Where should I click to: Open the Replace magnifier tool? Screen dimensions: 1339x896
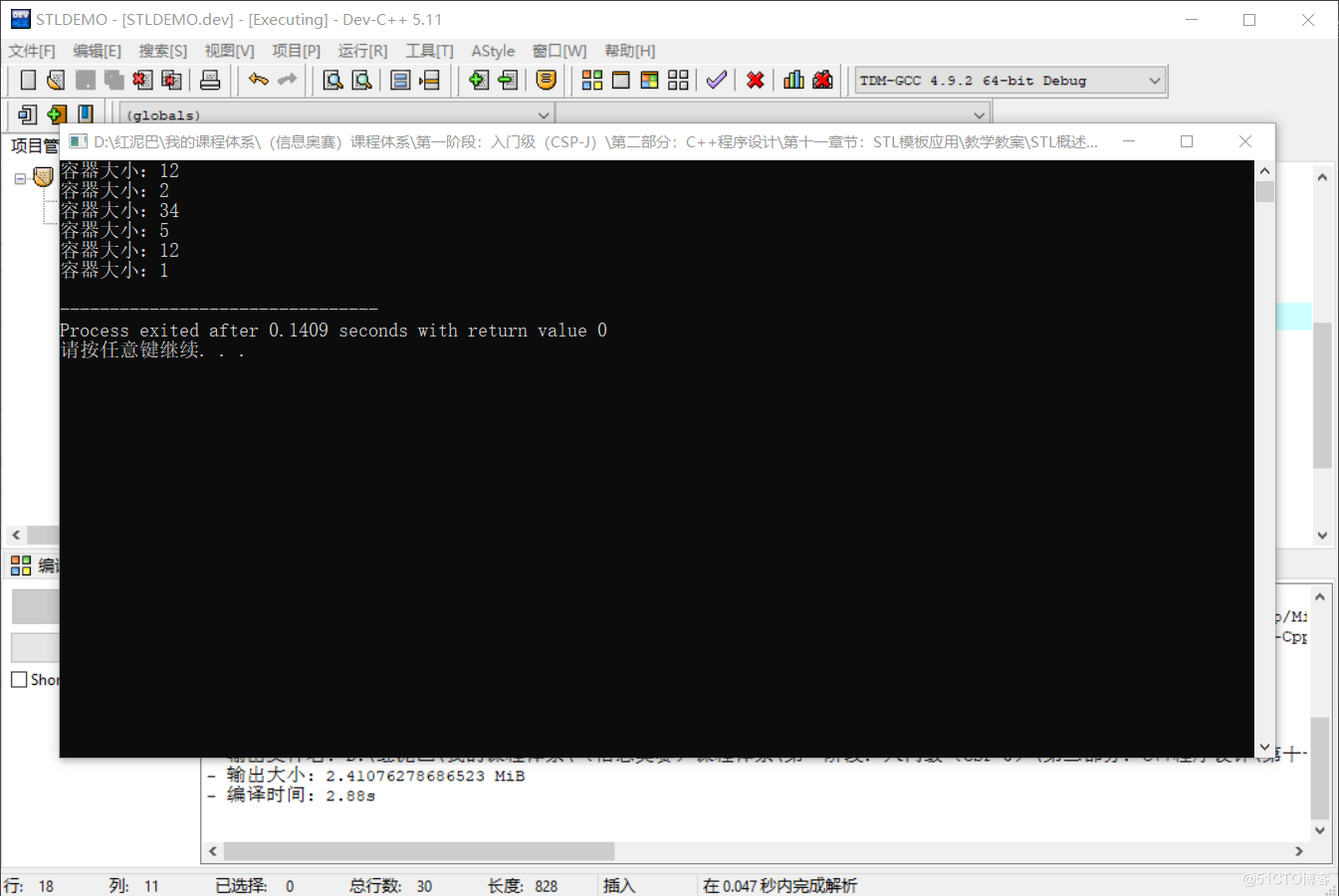(x=362, y=81)
